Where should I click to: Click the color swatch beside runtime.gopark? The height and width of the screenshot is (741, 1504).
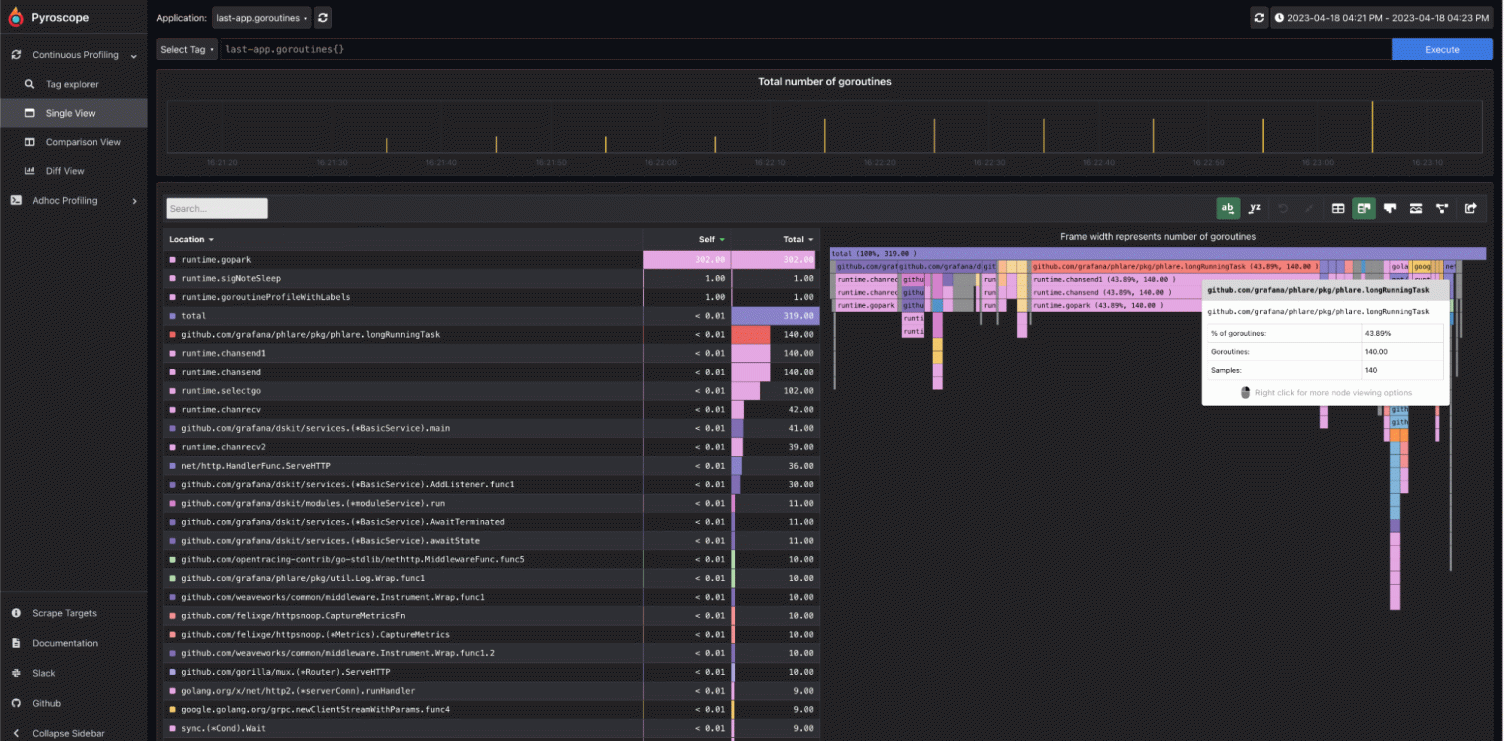[x=173, y=259]
